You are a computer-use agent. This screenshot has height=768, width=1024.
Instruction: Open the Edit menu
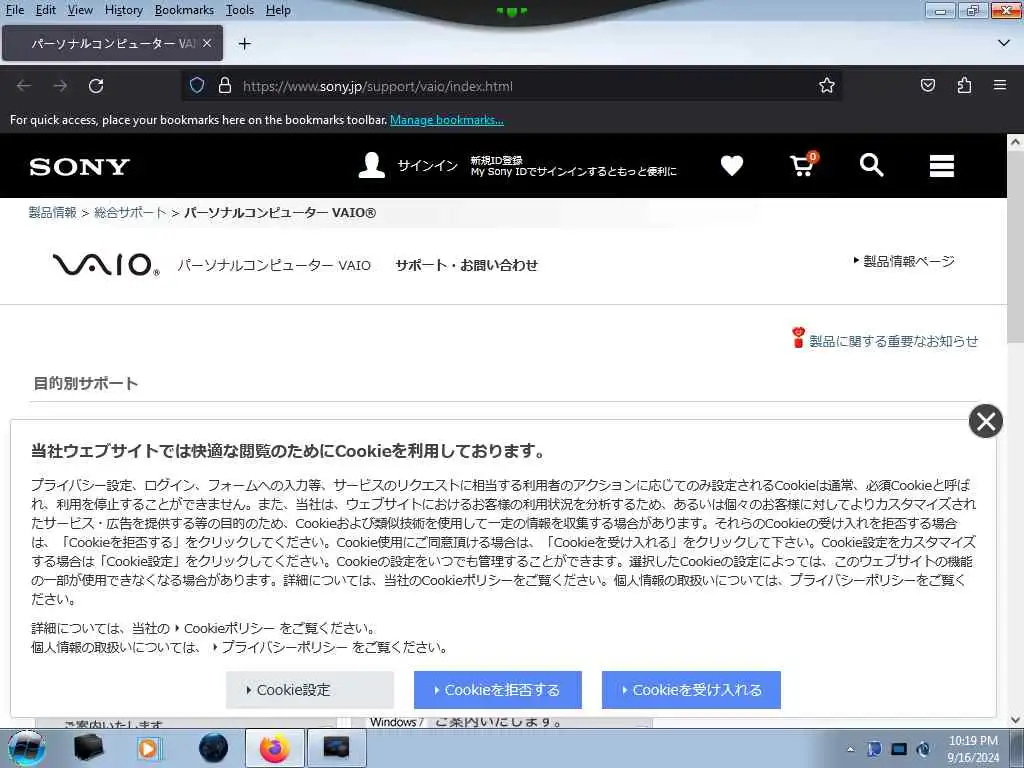[45, 10]
